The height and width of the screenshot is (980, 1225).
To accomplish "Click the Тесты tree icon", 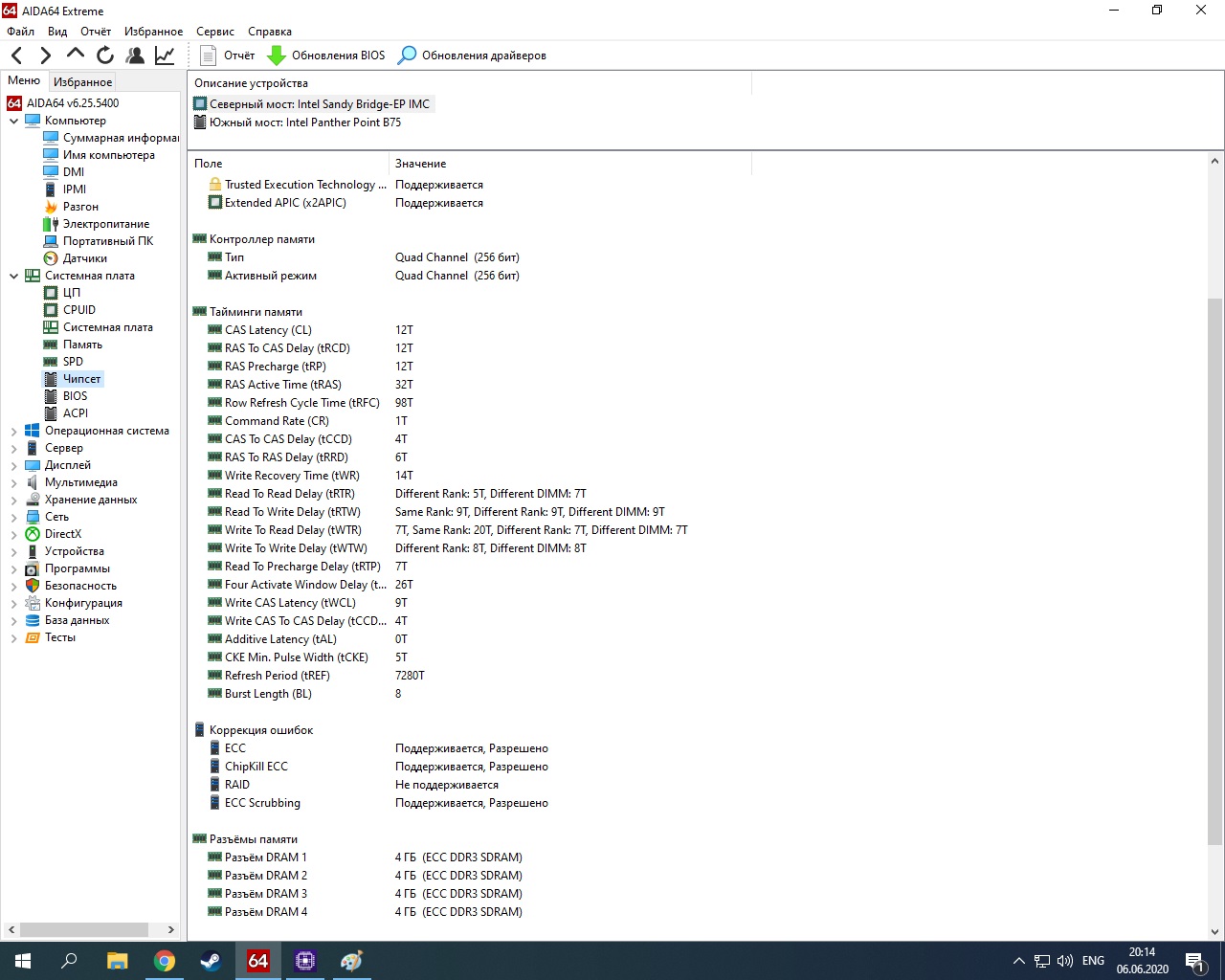I will pos(33,637).
